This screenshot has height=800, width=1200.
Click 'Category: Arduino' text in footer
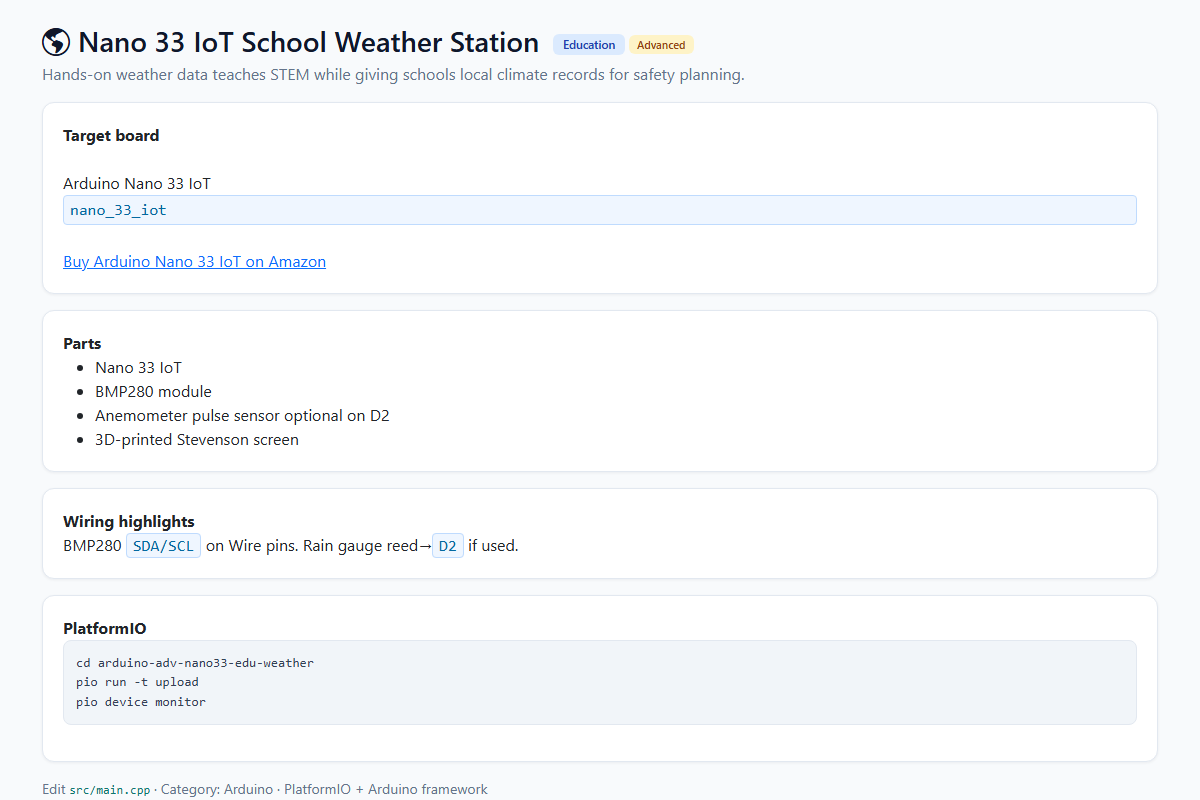(x=217, y=790)
